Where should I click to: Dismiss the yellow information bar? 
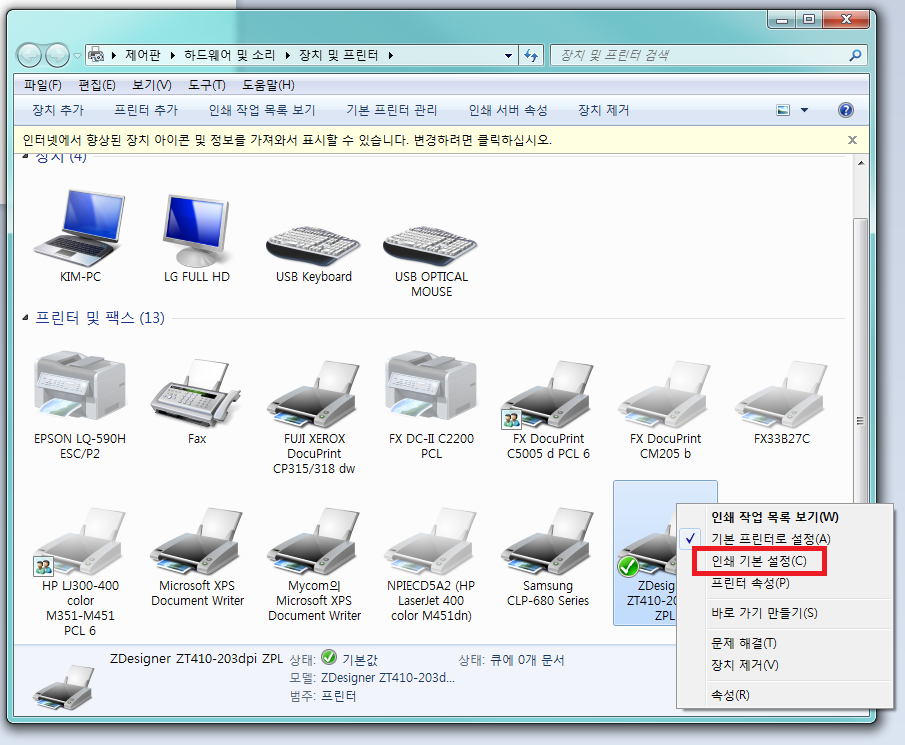[852, 140]
